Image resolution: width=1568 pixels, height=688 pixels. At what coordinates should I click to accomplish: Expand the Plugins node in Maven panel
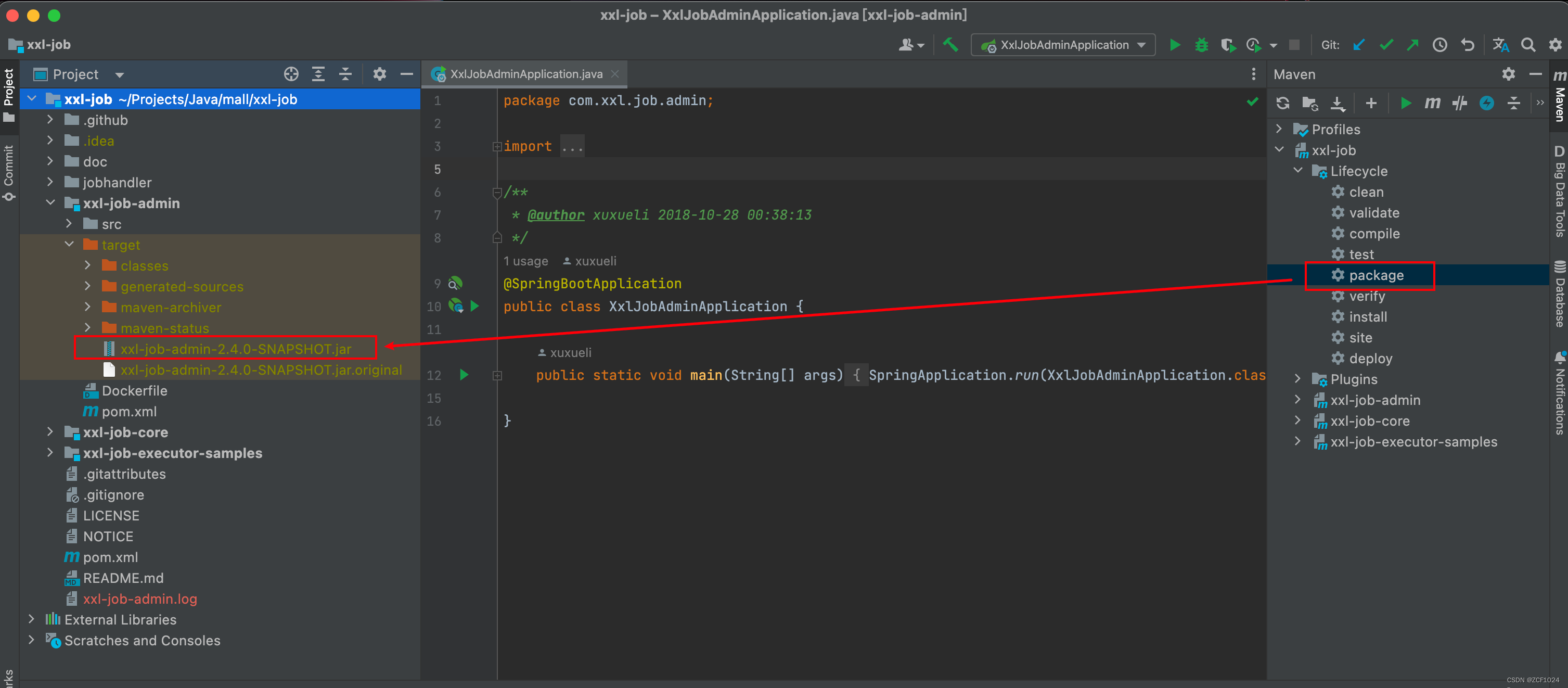[1297, 379]
